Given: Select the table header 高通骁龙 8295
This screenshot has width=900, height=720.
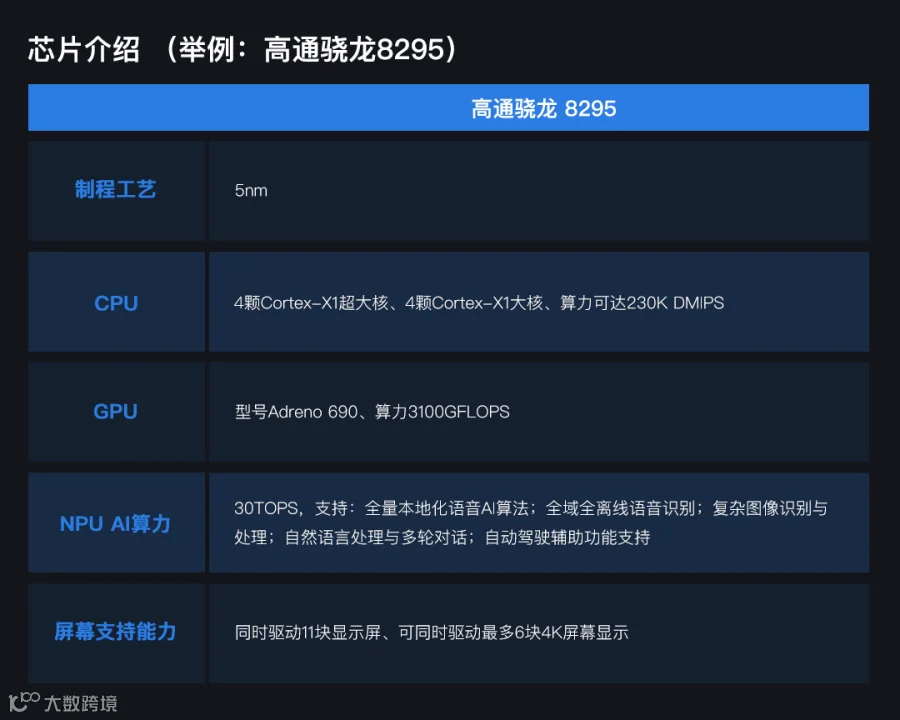Looking at the screenshot, I should (544, 109).
